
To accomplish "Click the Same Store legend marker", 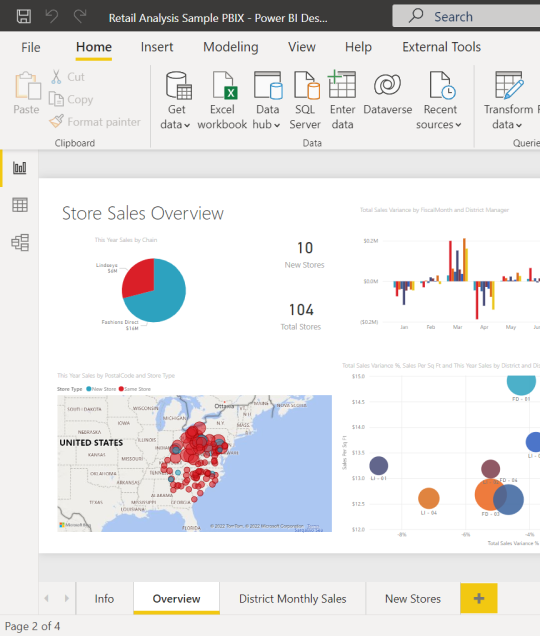I will click(x=121, y=389).
